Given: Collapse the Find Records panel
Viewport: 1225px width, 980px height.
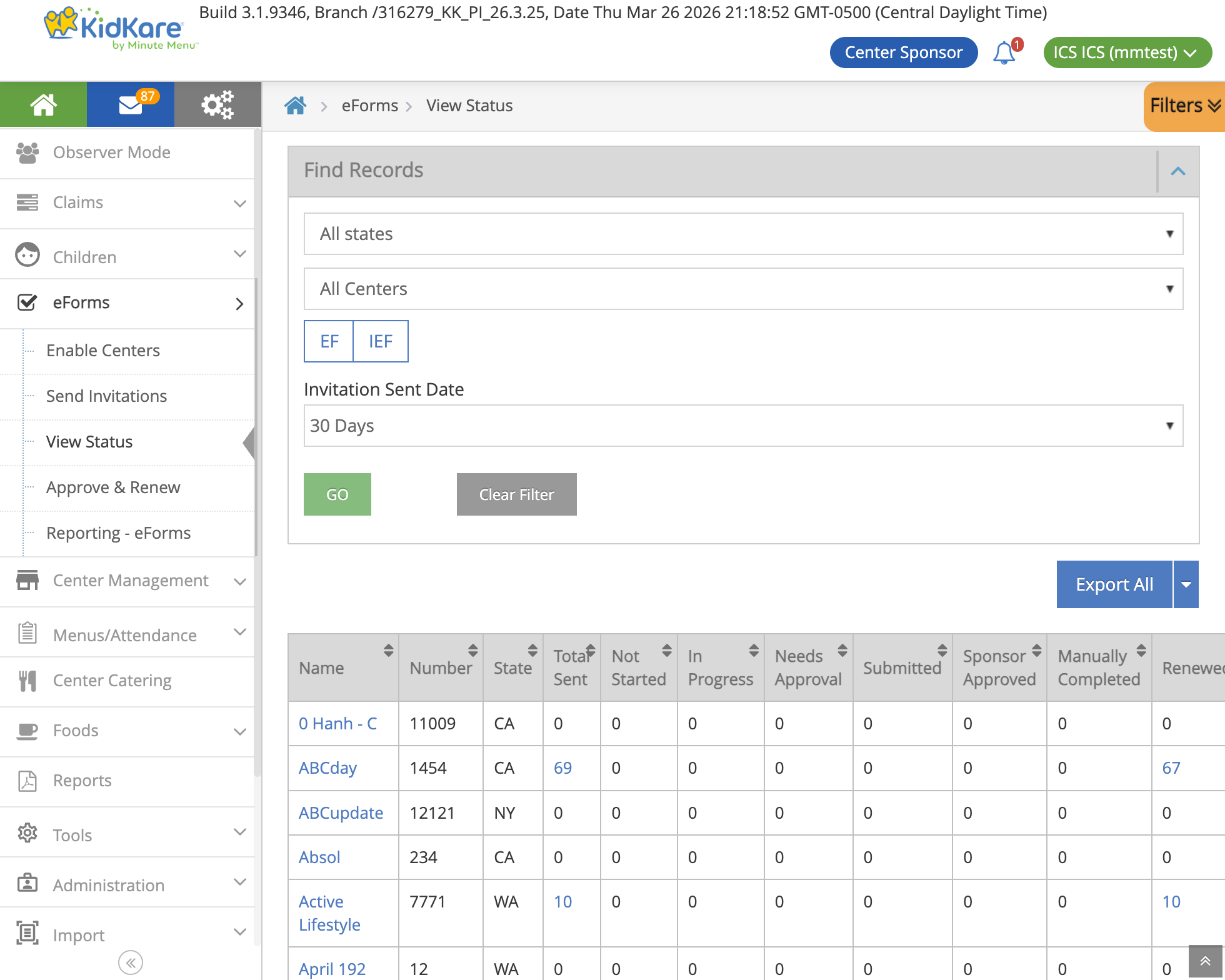Looking at the screenshot, I should 1179,171.
